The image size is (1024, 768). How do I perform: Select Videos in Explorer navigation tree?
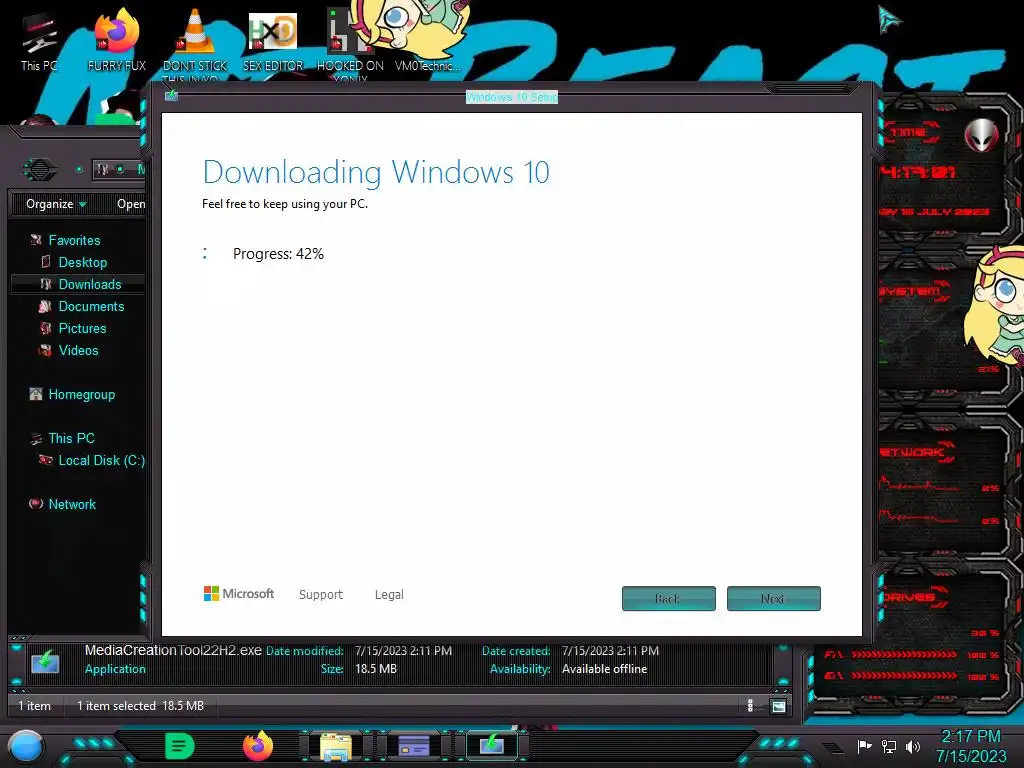click(x=78, y=350)
